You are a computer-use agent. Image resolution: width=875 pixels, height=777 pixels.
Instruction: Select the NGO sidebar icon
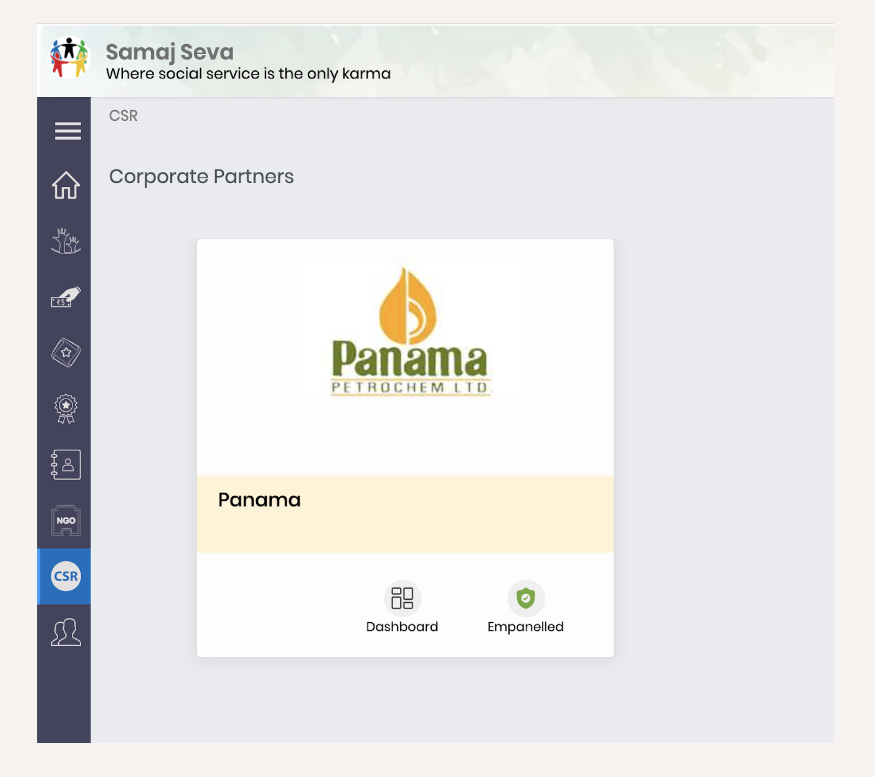pyautogui.click(x=66, y=520)
